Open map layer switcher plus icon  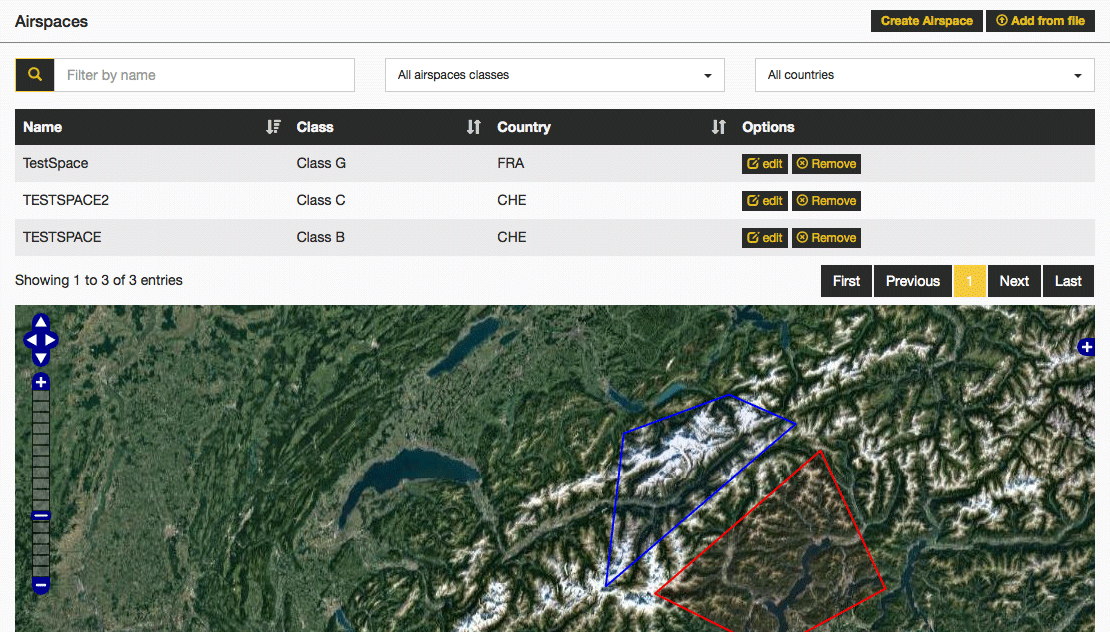coord(1087,347)
